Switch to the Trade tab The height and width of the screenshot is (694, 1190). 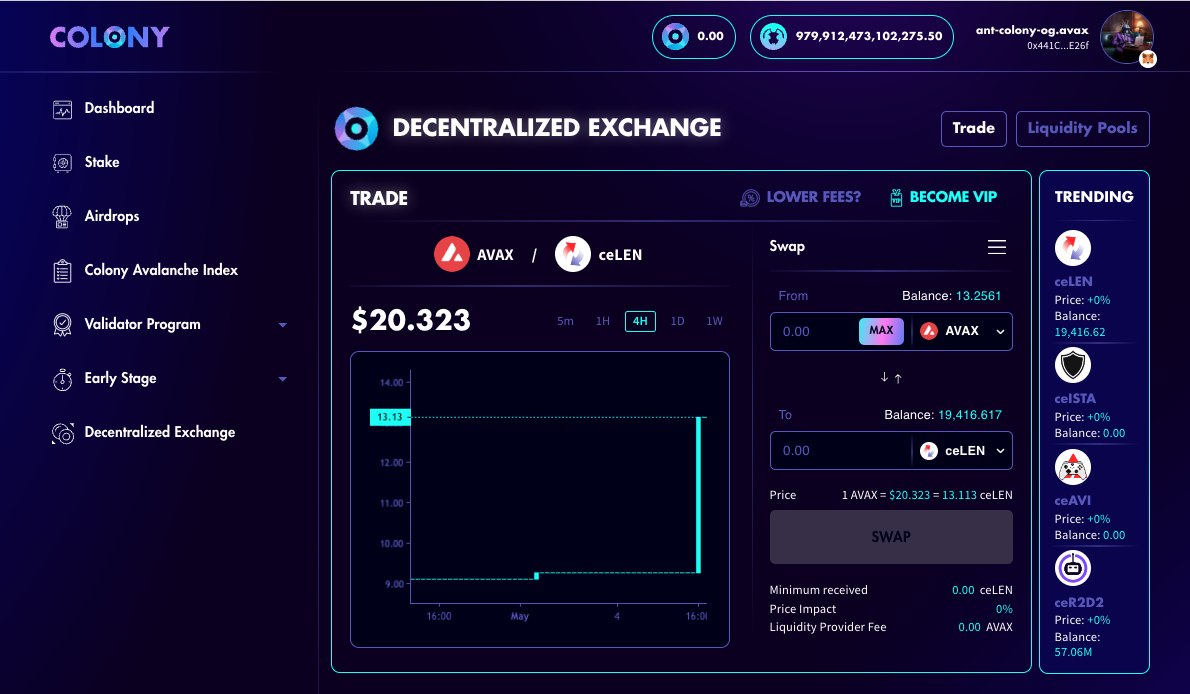point(974,128)
